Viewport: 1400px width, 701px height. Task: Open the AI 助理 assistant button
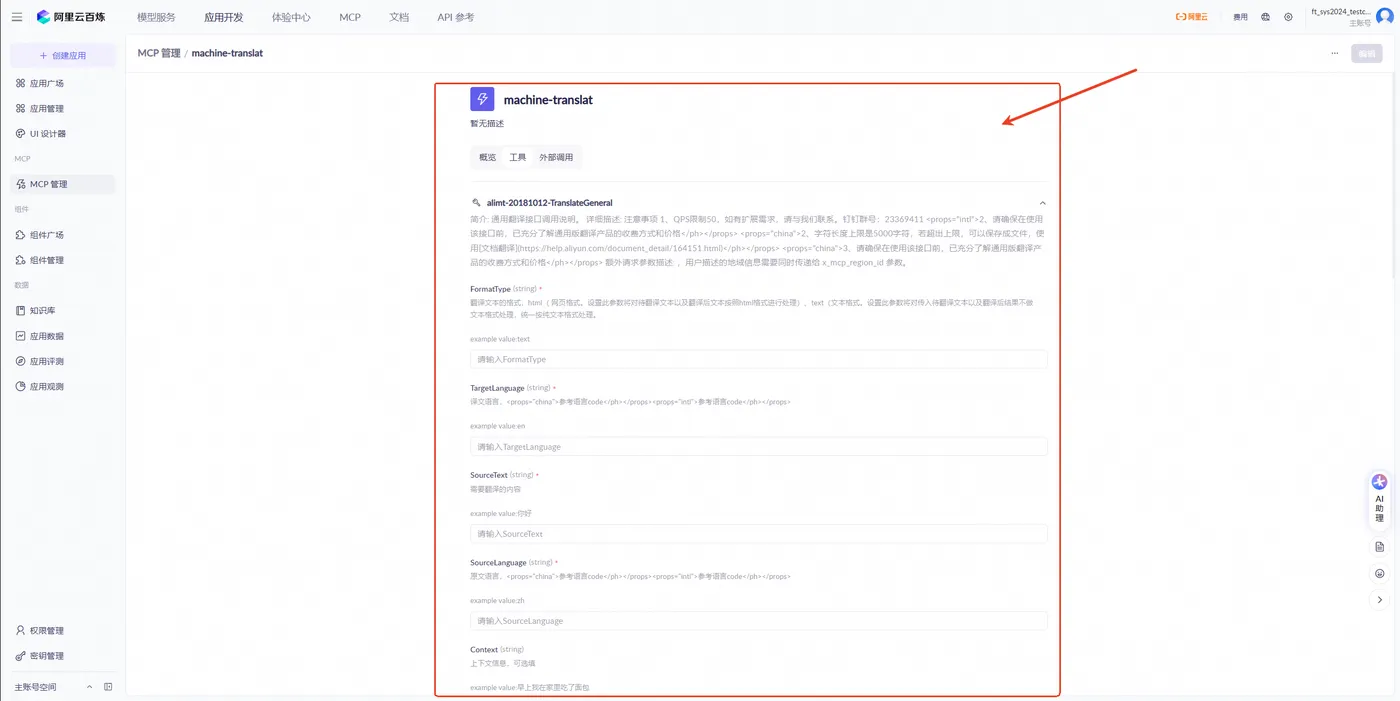(x=1379, y=499)
